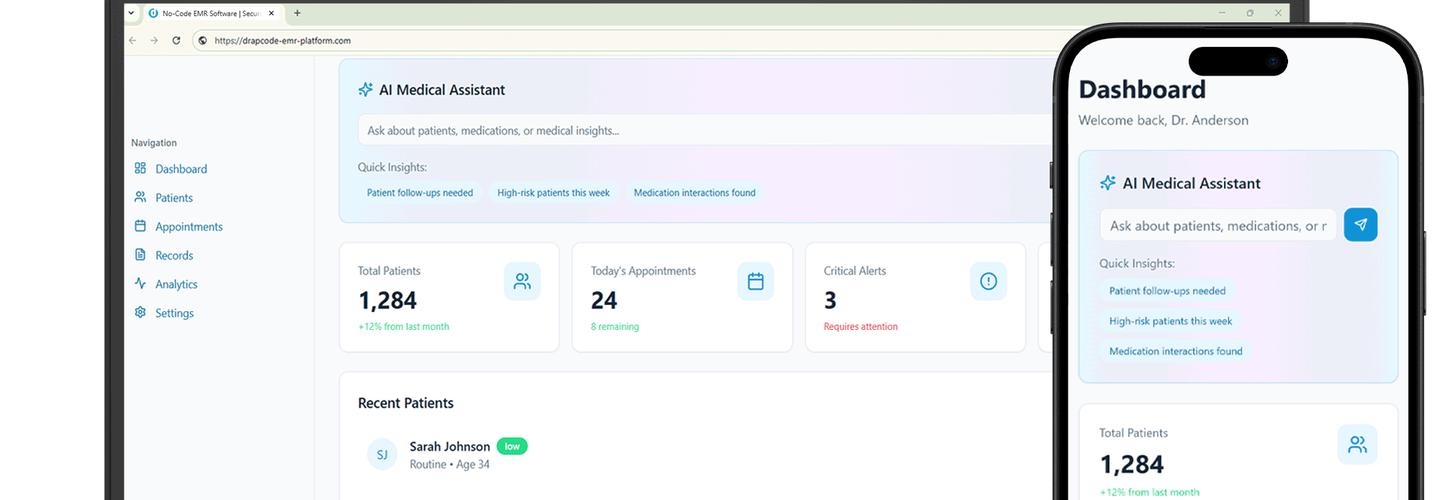Click the SJ avatar for Sarah Johnson

tap(381, 455)
